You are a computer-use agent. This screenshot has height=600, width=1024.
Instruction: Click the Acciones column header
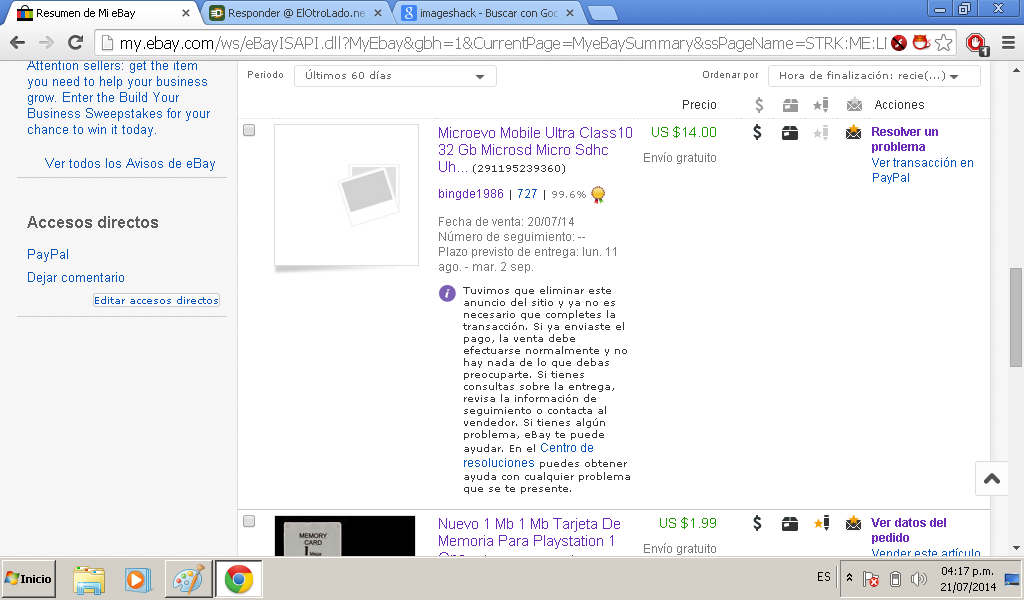pos(899,104)
